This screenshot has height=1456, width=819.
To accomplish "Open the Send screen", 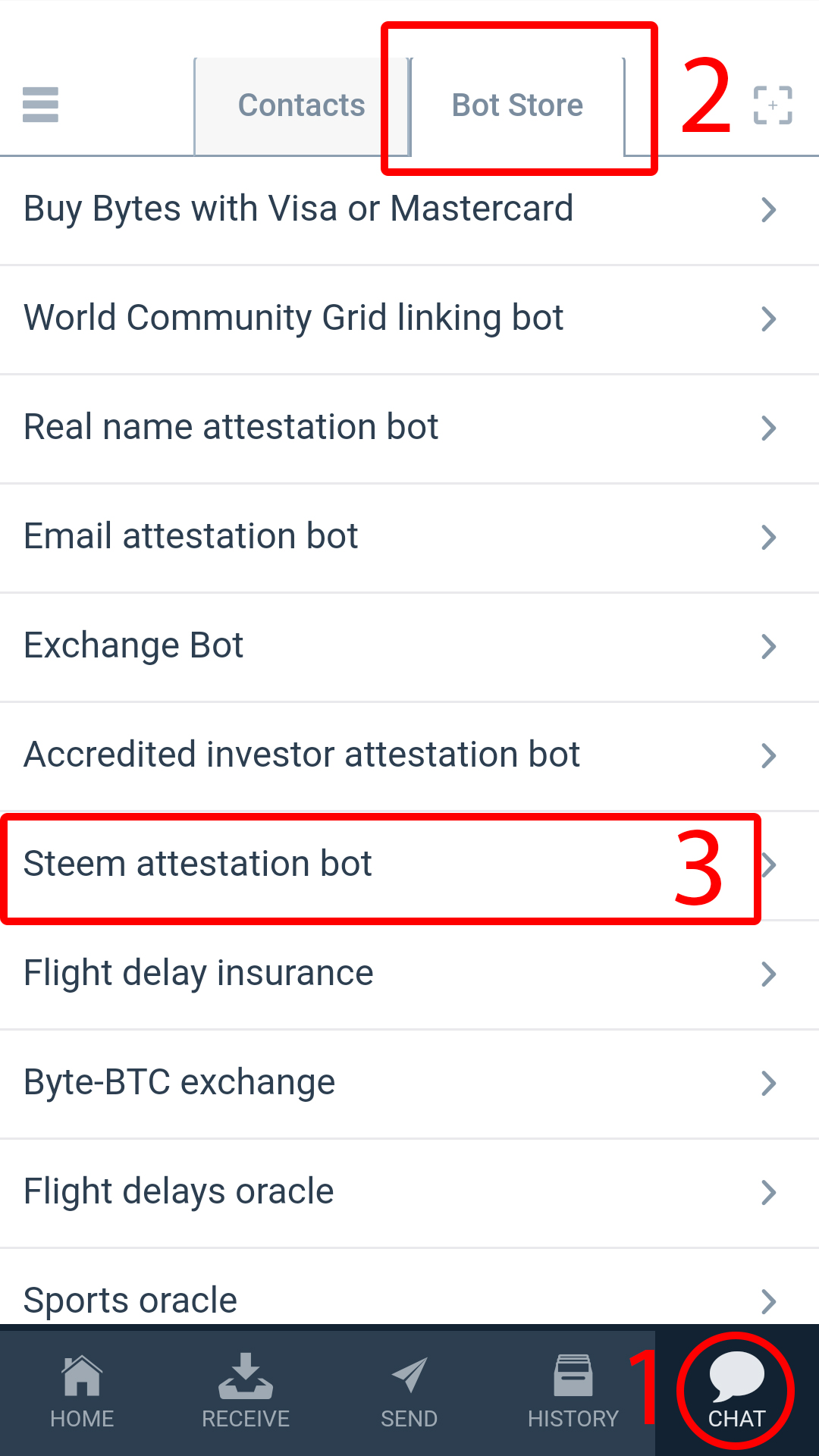I will [409, 1392].
